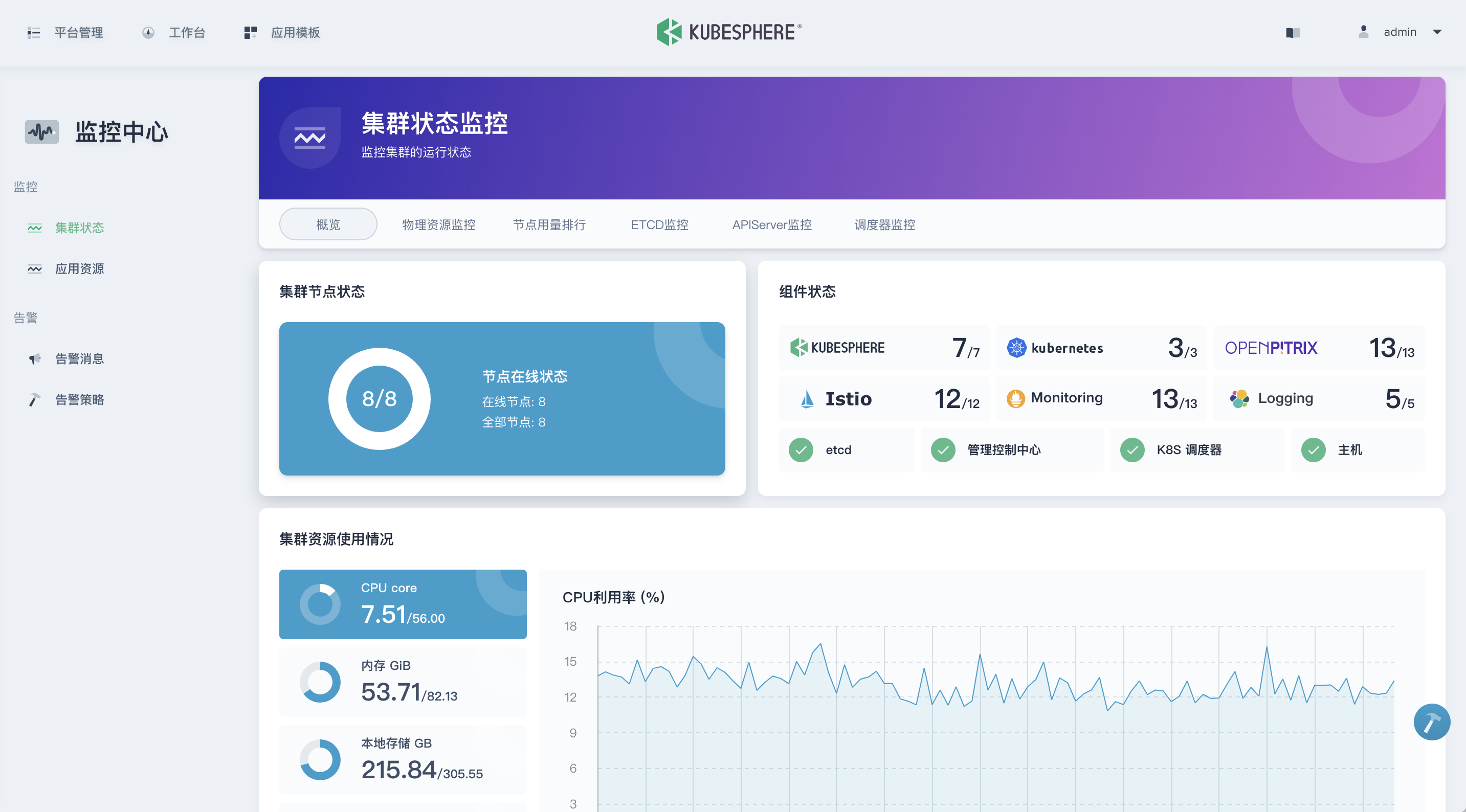Viewport: 1466px width, 812px height.
Task: Open the 平台管理 menu icon
Action: coord(34,32)
